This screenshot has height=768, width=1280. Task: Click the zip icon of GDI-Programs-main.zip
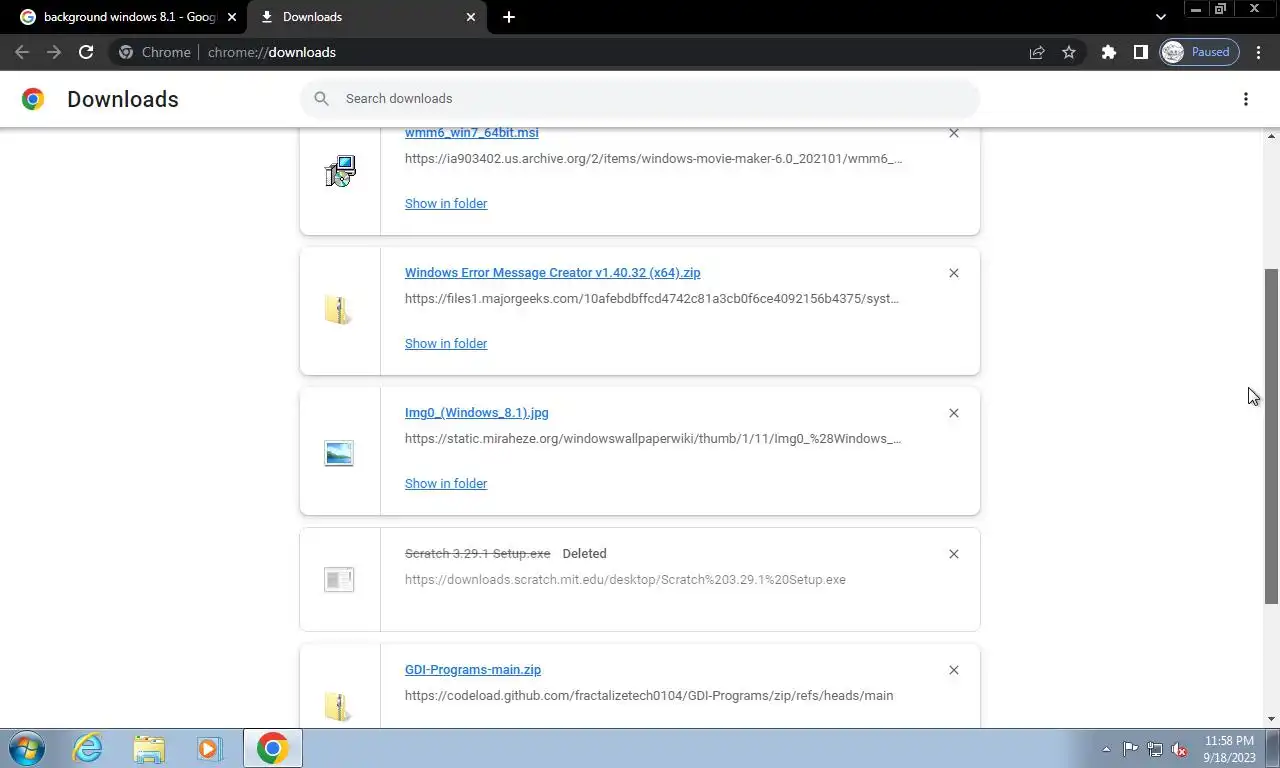339,706
